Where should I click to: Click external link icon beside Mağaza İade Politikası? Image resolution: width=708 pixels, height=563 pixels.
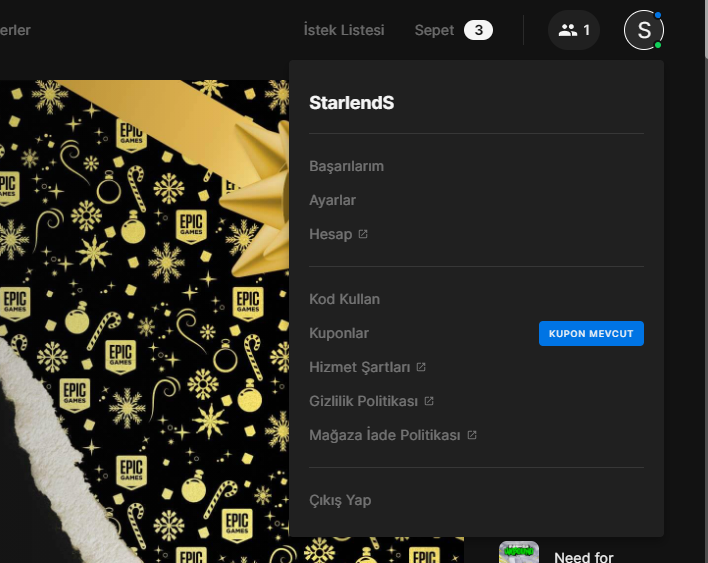pos(472,435)
